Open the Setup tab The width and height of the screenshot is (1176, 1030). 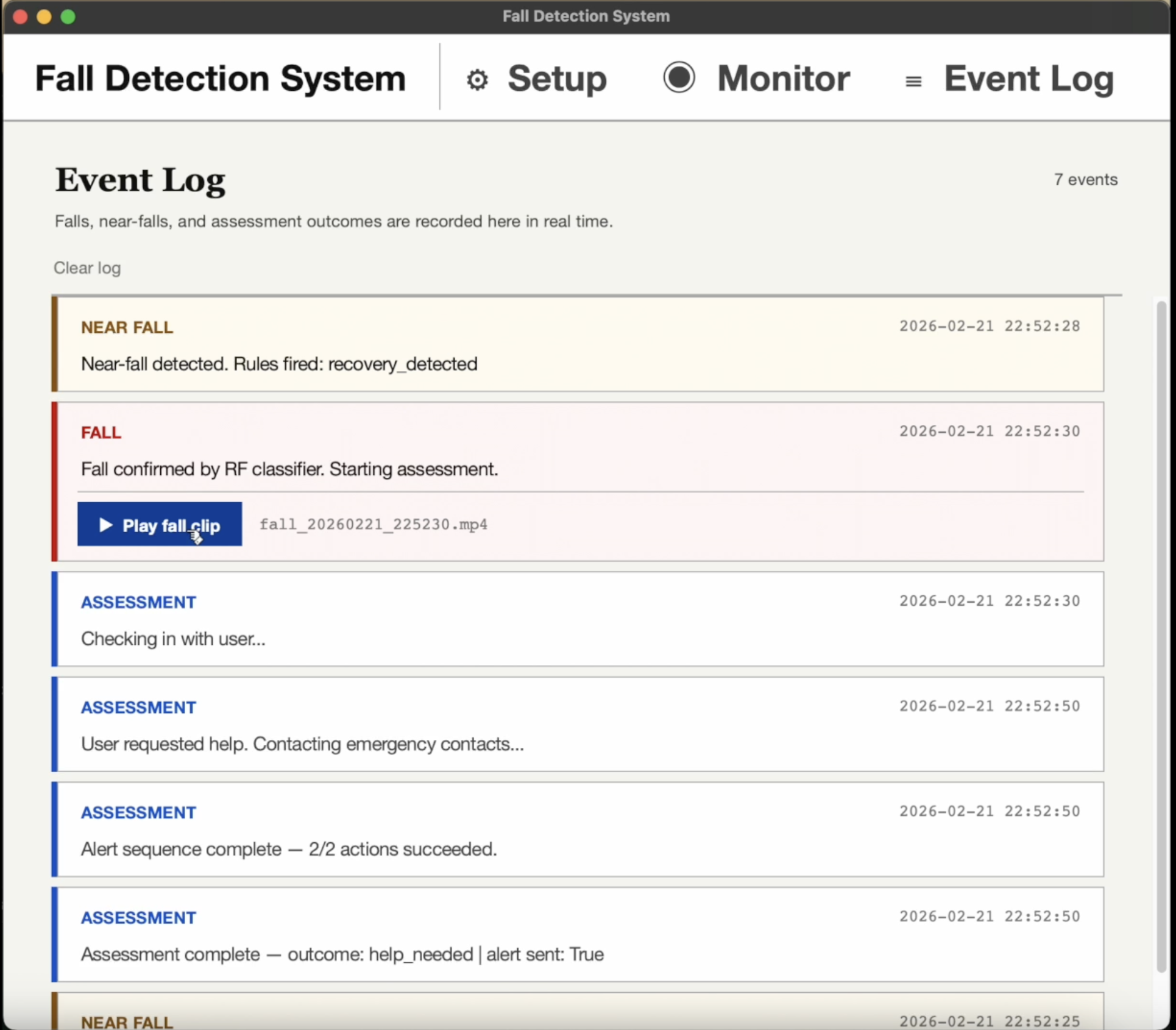point(556,79)
